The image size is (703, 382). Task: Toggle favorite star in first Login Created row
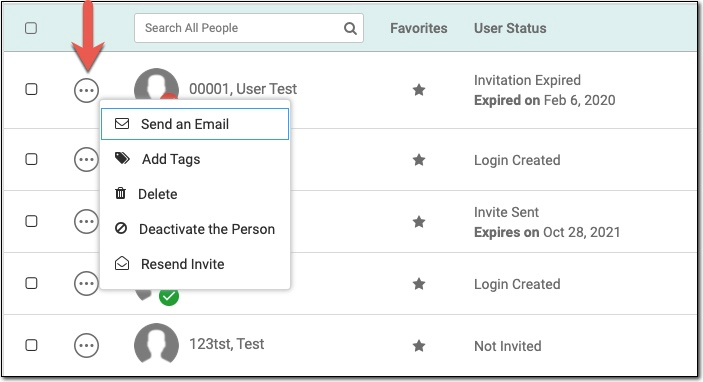(x=419, y=160)
